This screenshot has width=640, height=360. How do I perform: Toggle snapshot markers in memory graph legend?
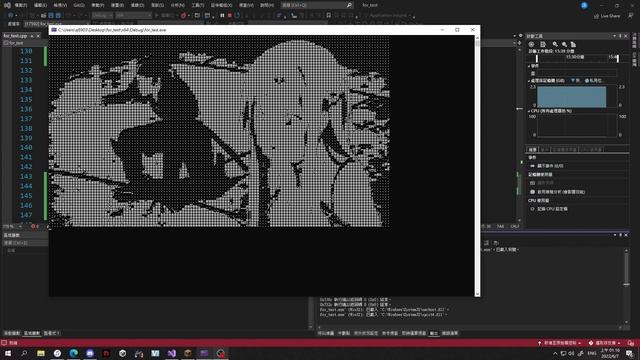pos(575,80)
